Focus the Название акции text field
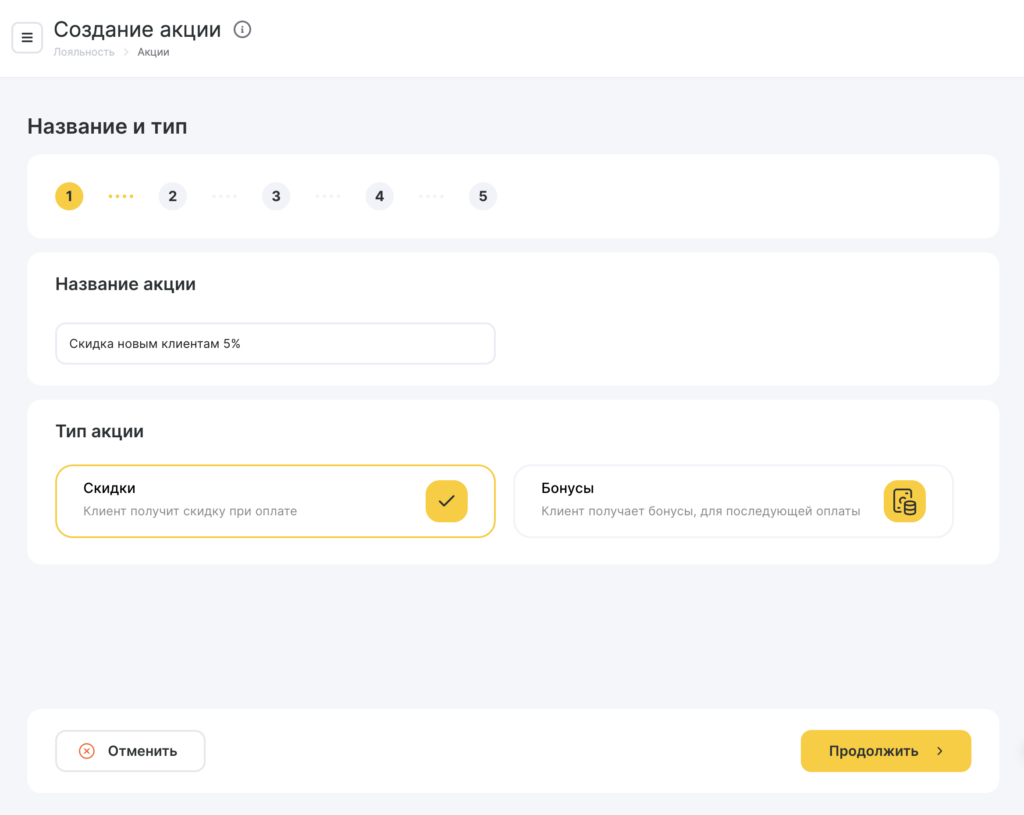 [275, 343]
